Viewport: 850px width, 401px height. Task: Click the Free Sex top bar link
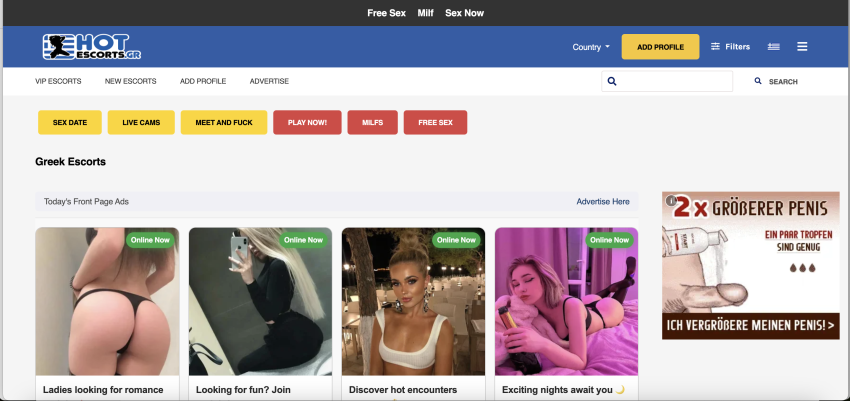387,13
